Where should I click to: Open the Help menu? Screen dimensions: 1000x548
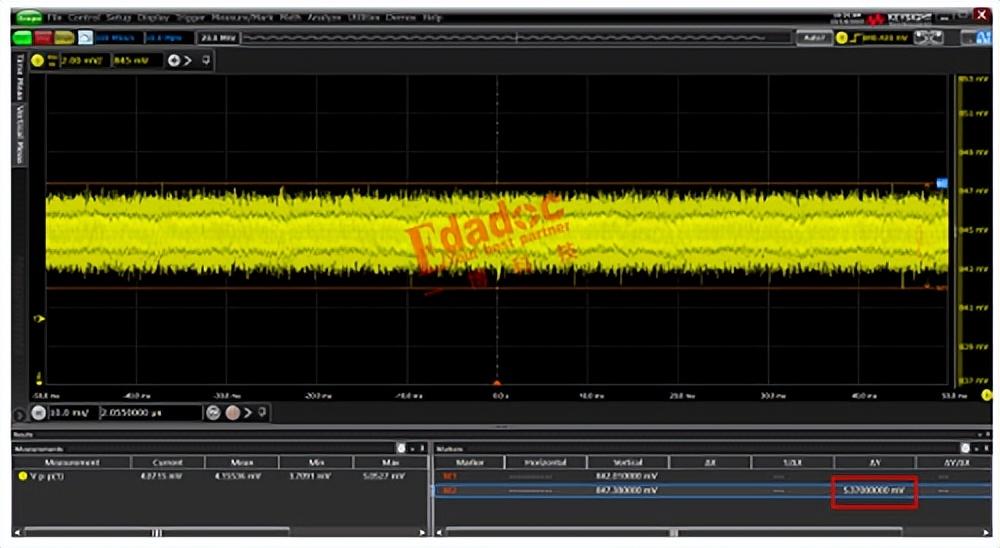432,17
